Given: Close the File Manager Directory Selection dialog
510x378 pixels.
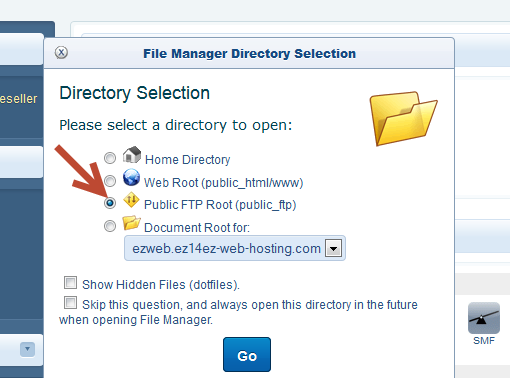Looking at the screenshot, I should point(61,52).
